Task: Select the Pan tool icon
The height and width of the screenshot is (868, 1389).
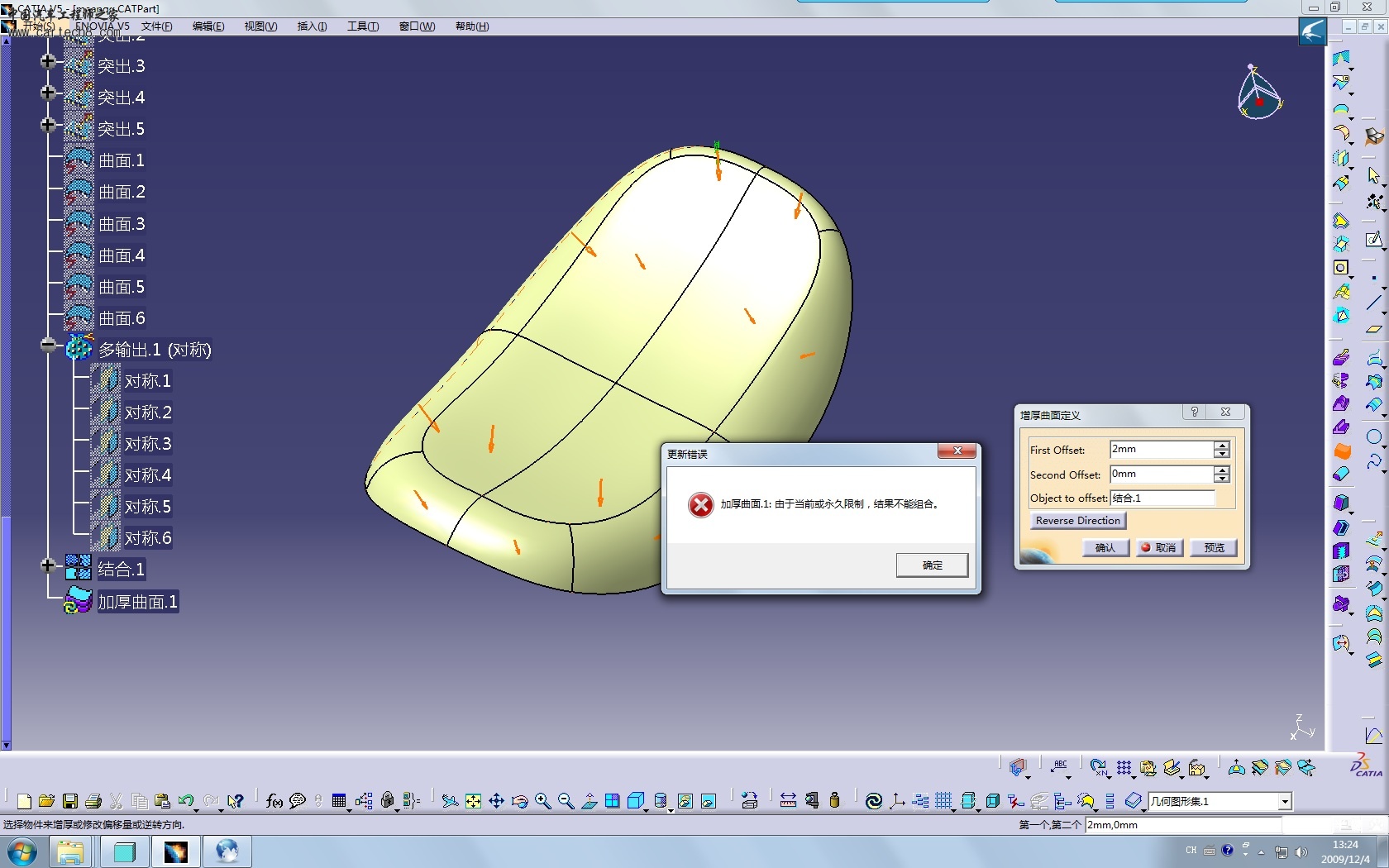Action: pyautogui.click(x=496, y=801)
